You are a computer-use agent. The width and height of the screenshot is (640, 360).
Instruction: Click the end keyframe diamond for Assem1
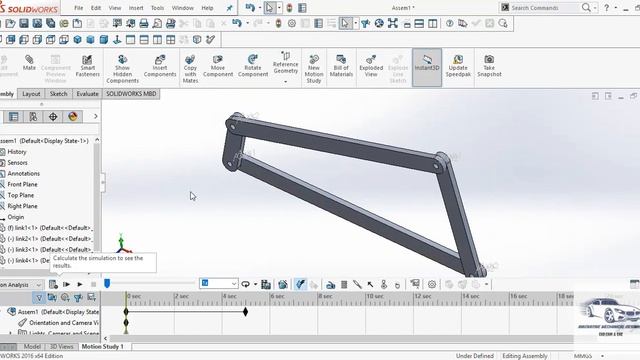click(x=245, y=312)
